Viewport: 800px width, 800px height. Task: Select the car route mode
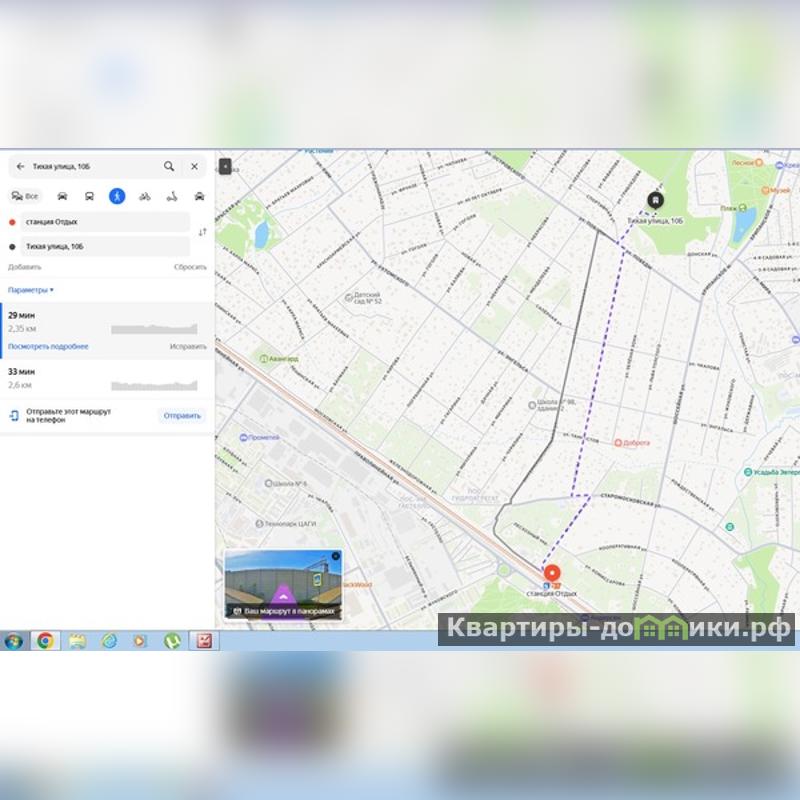pos(62,196)
